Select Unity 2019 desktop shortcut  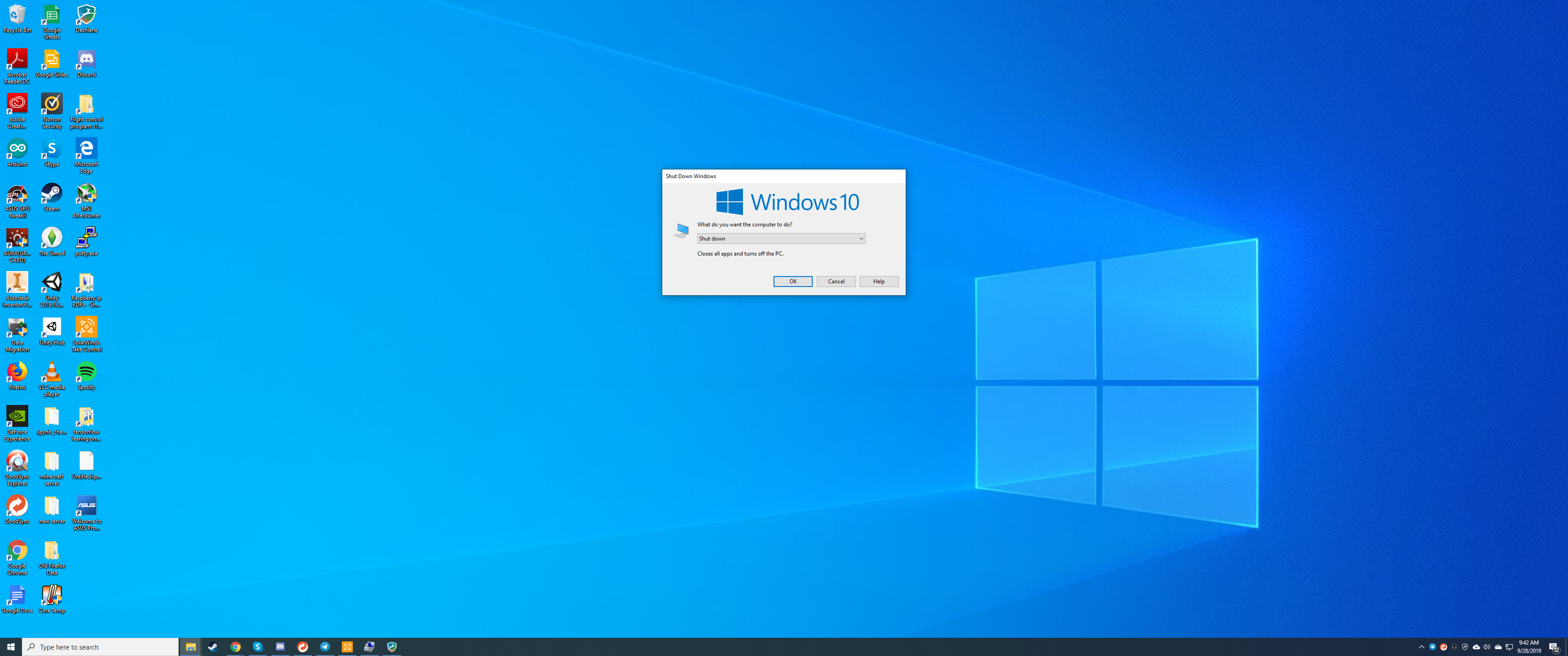(52, 290)
